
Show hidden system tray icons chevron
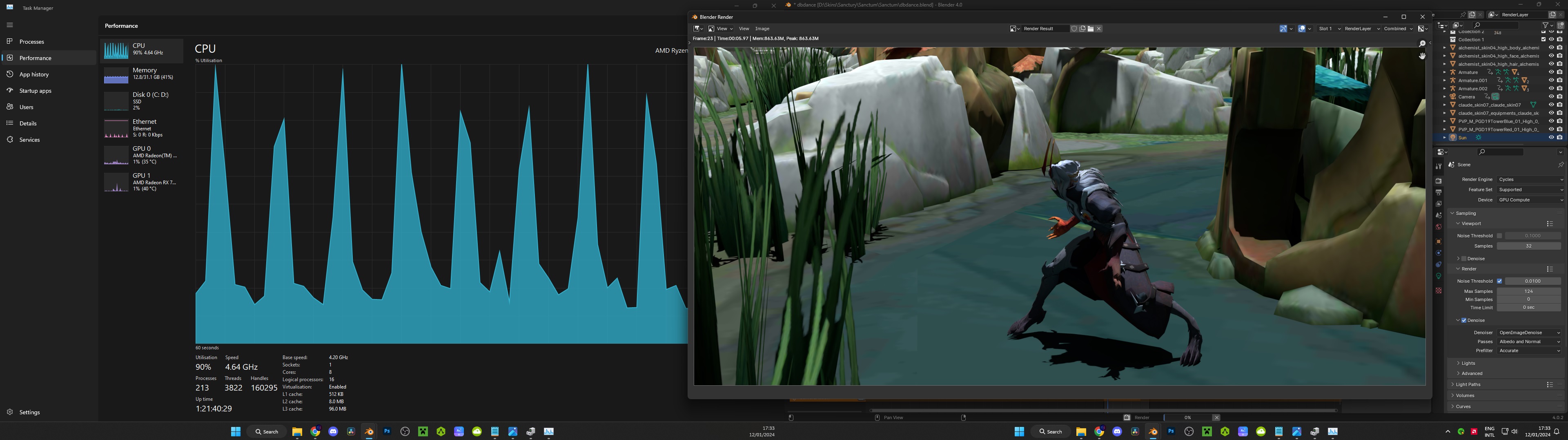pyautogui.click(x=1448, y=431)
